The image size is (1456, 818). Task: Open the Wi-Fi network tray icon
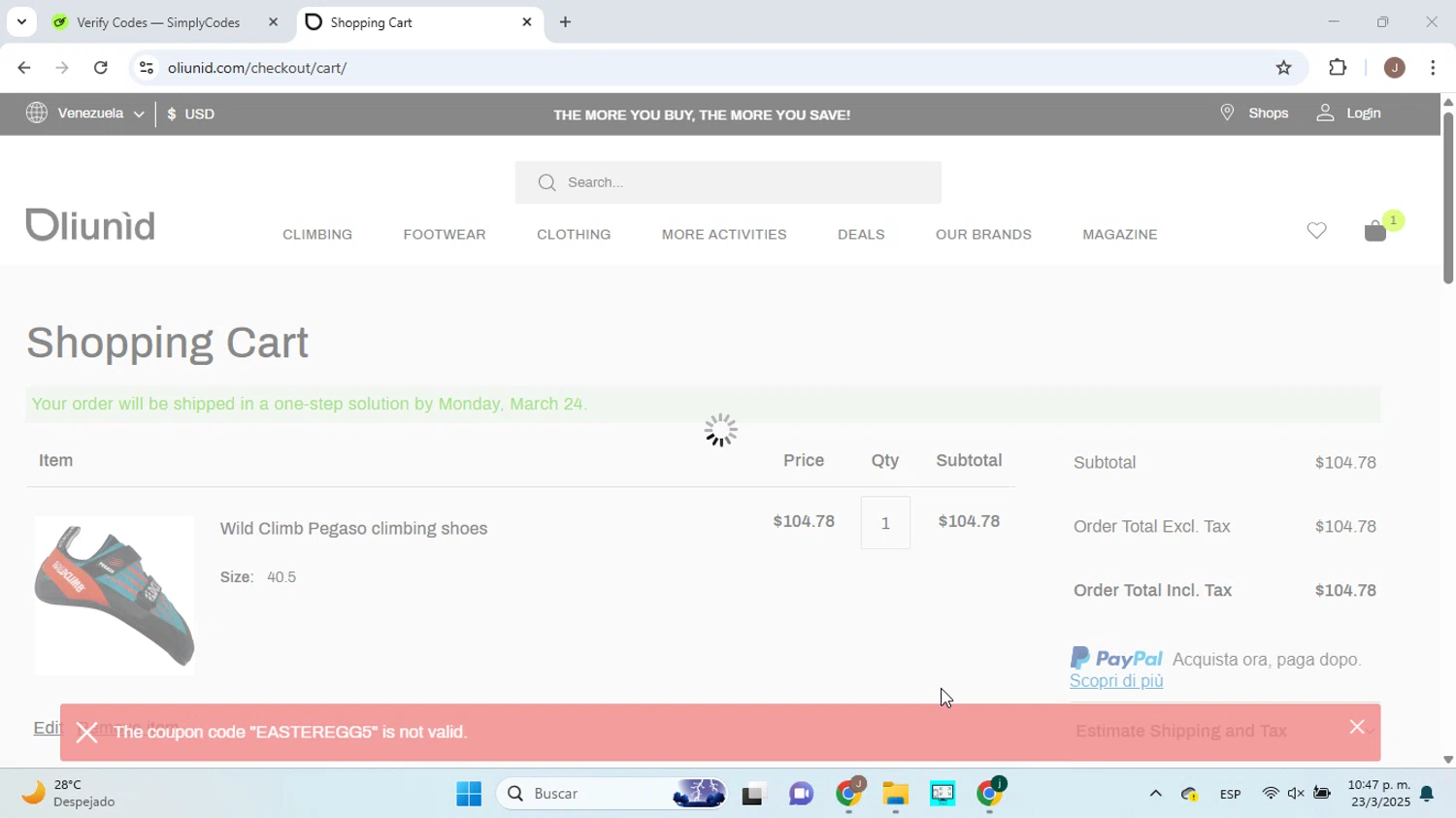1271,794
